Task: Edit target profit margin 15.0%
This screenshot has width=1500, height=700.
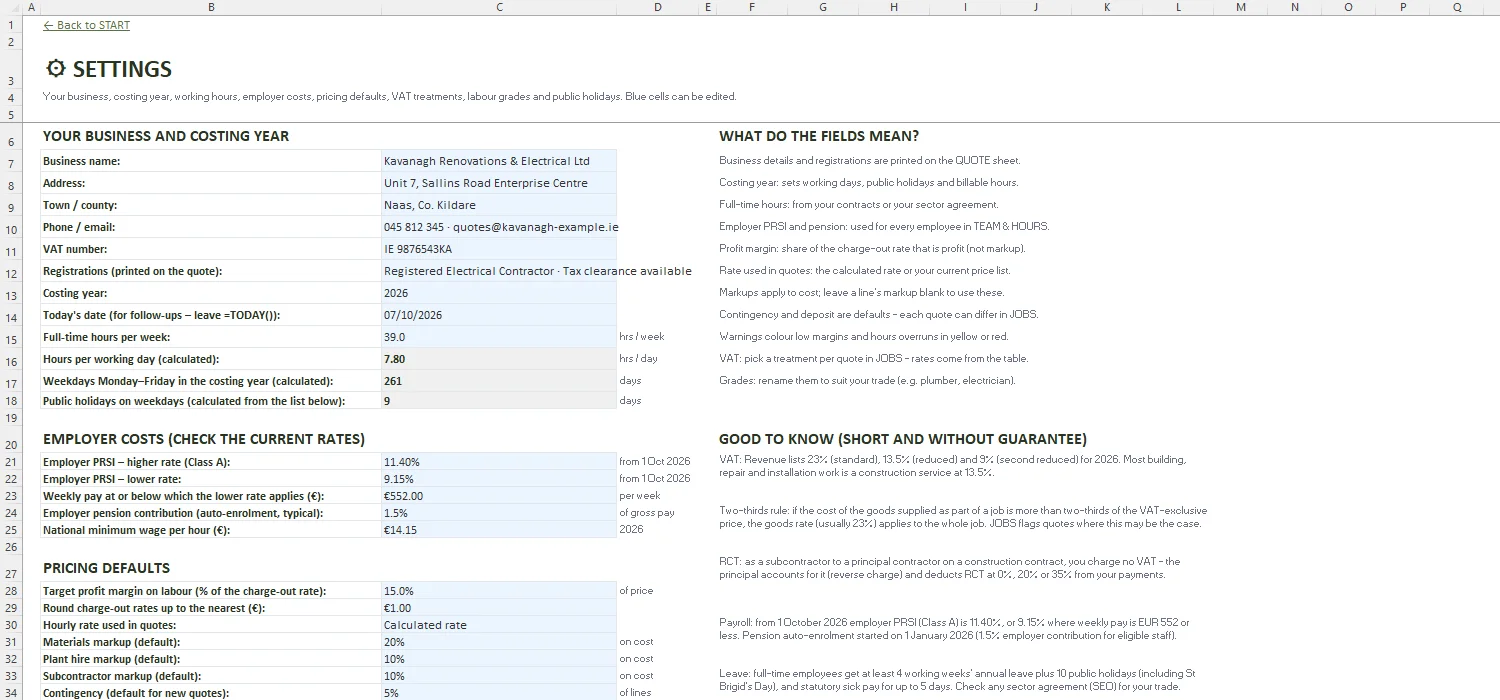Action: click(x=499, y=591)
